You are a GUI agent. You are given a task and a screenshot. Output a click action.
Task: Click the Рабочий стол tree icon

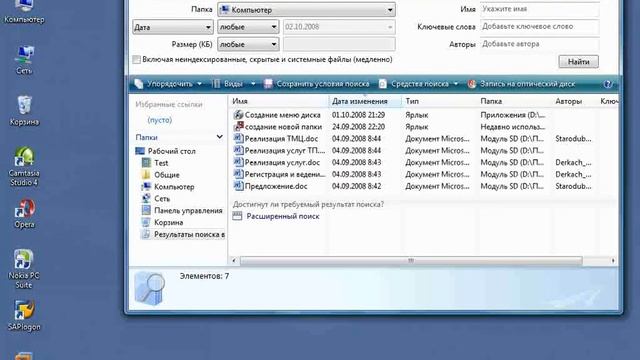click(x=140, y=151)
